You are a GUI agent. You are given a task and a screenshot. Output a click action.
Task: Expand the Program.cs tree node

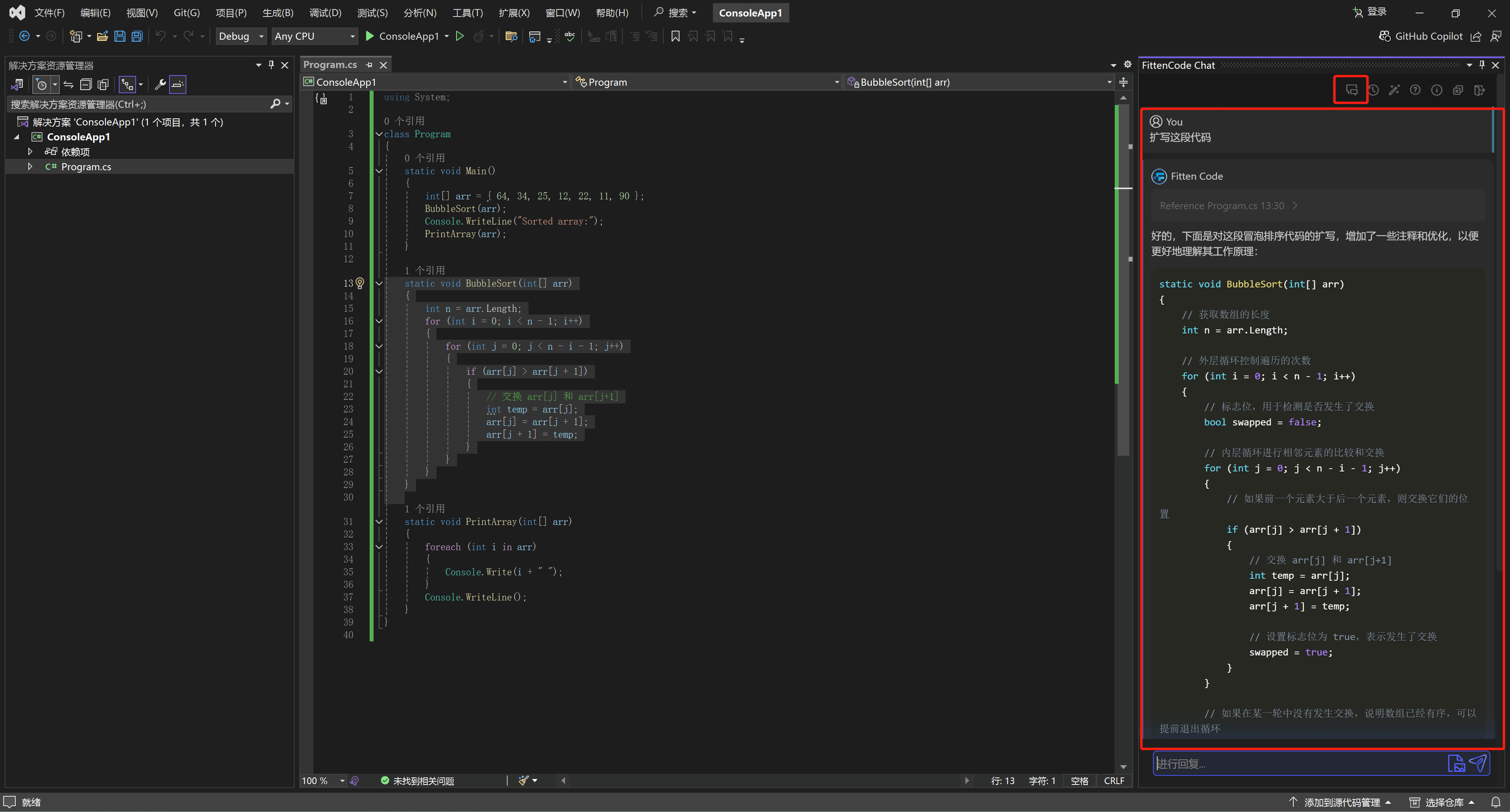(x=30, y=166)
